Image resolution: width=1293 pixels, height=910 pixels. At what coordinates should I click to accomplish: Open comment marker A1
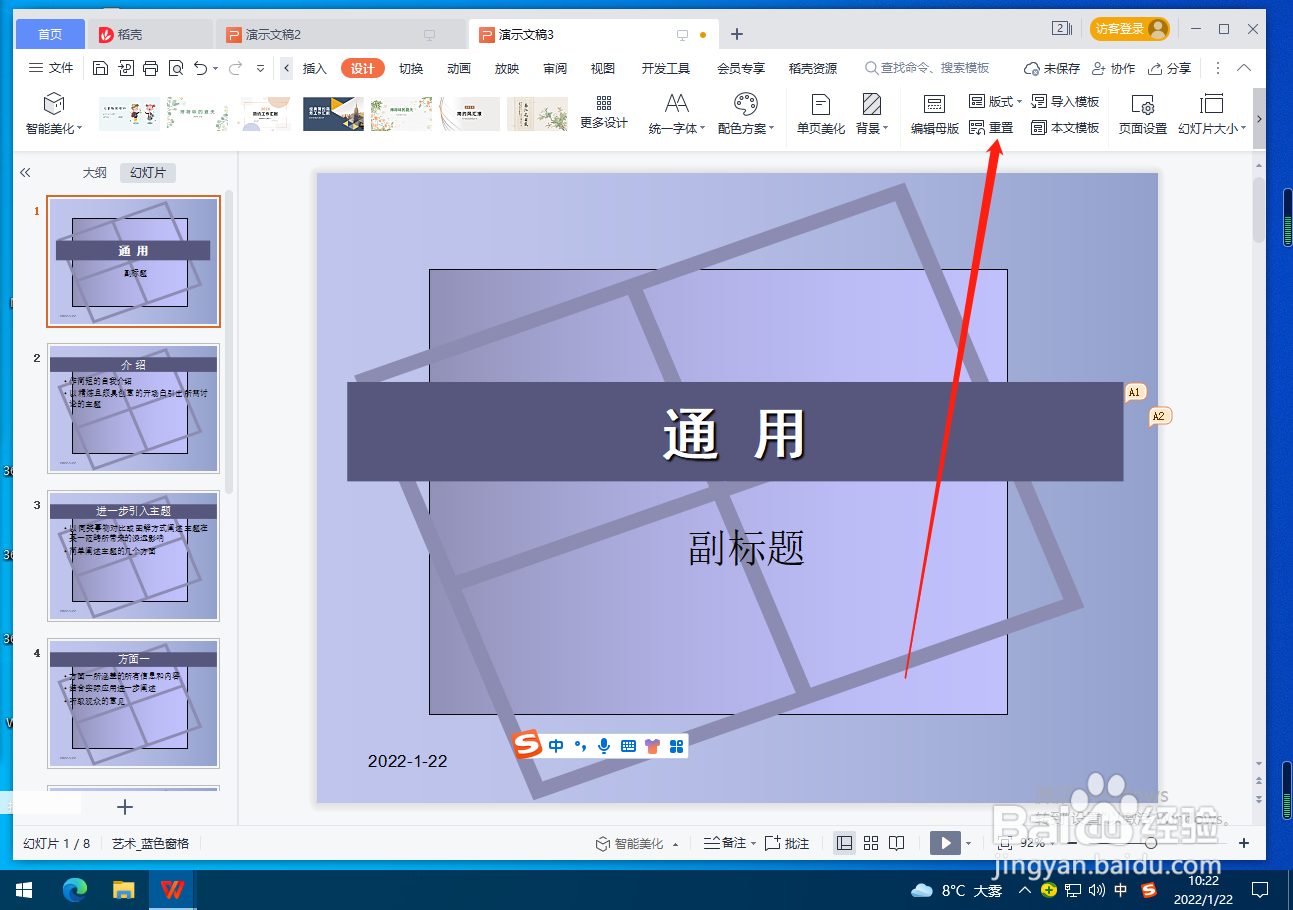[1134, 392]
